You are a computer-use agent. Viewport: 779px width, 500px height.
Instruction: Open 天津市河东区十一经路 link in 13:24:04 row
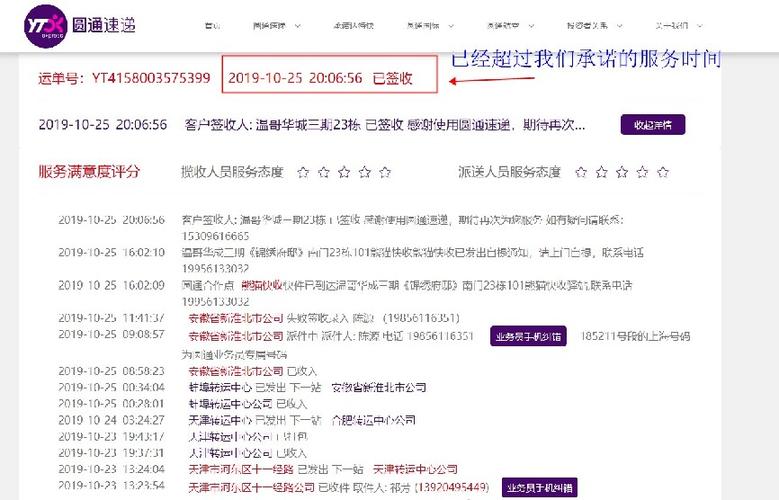click(240, 469)
